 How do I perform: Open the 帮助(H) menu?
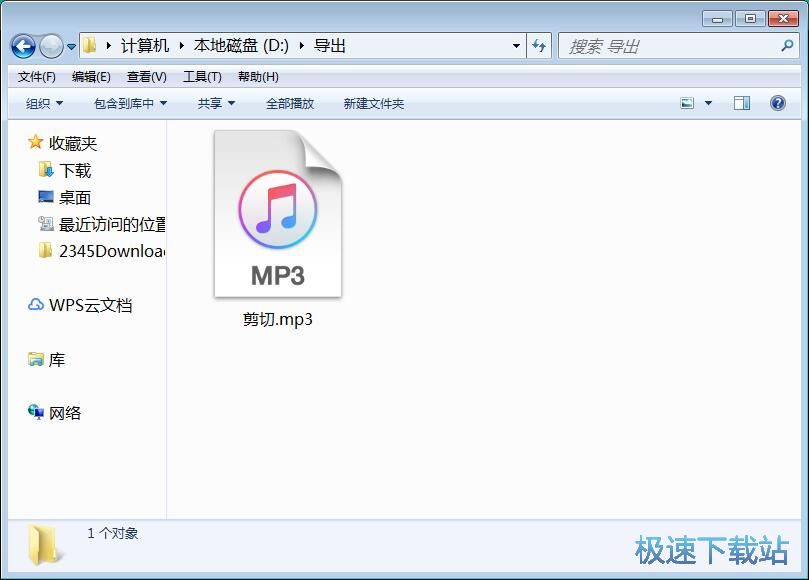(x=258, y=77)
